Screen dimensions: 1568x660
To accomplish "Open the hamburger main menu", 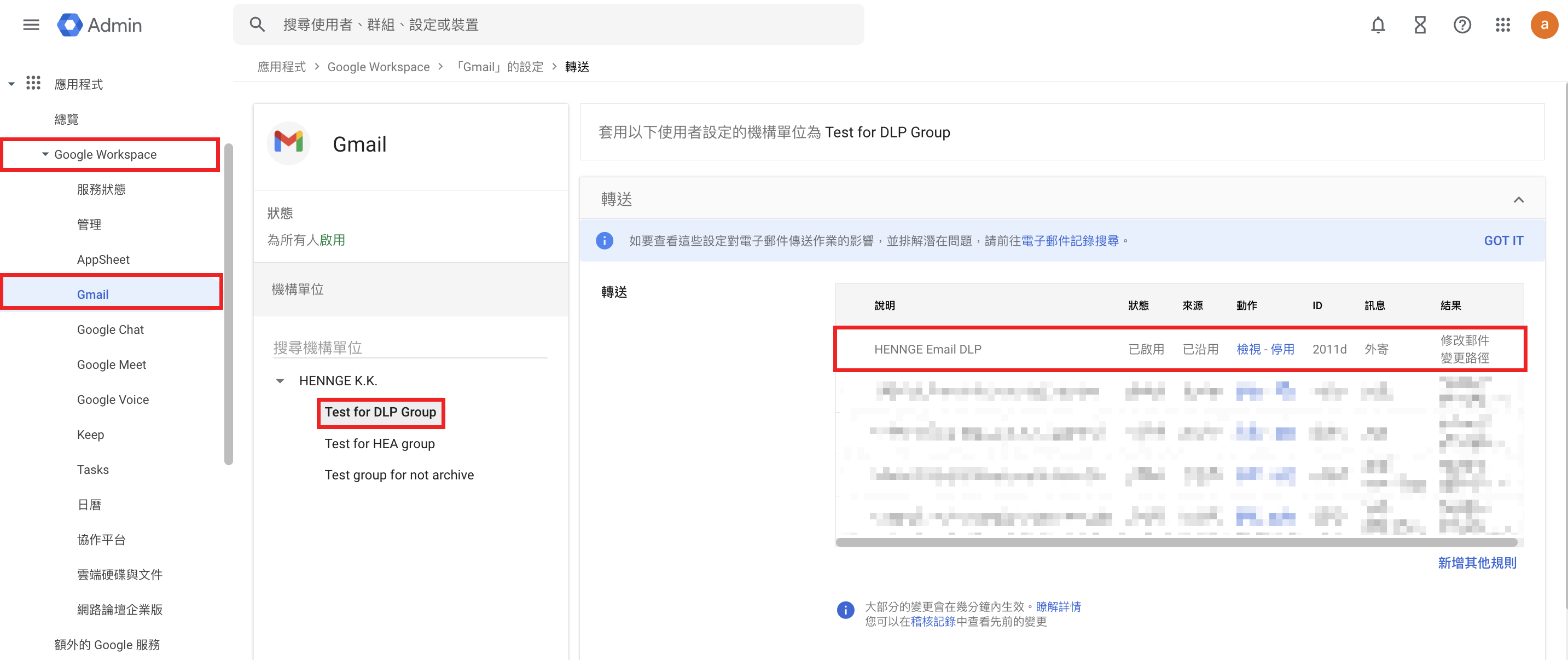I will click(x=31, y=25).
